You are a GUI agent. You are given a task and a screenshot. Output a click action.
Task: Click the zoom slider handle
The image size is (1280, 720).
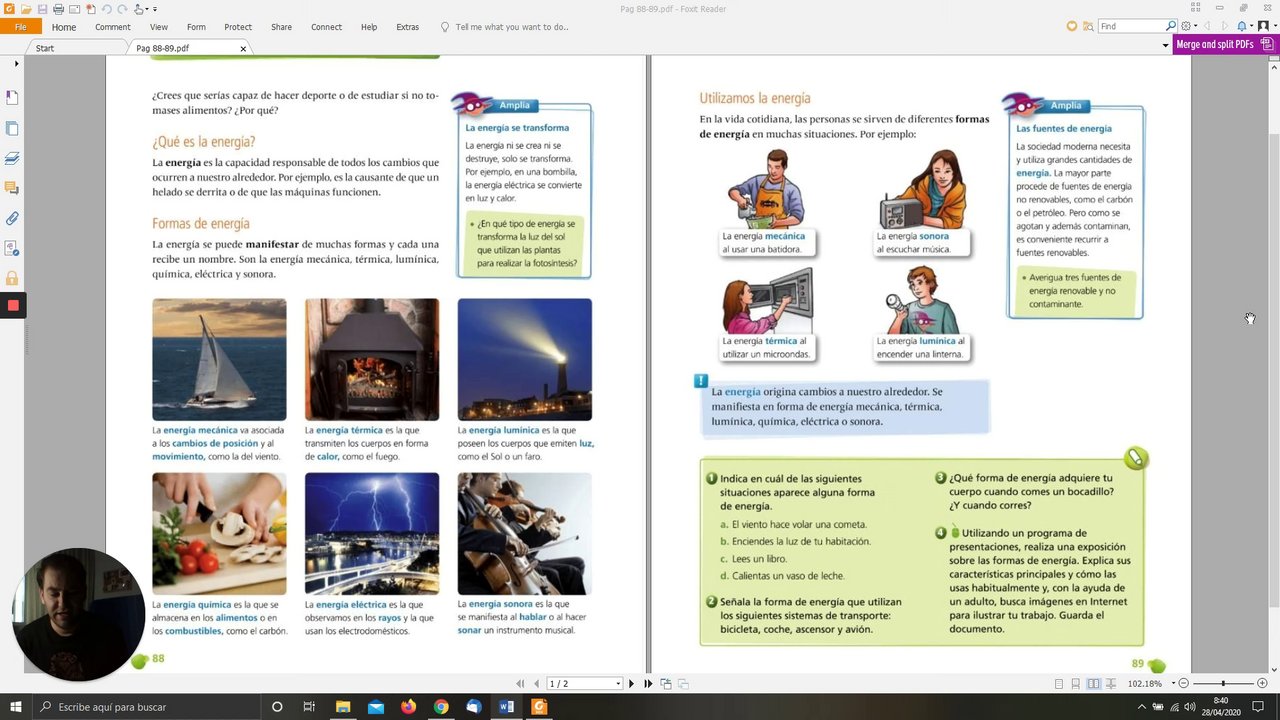point(1223,683)
